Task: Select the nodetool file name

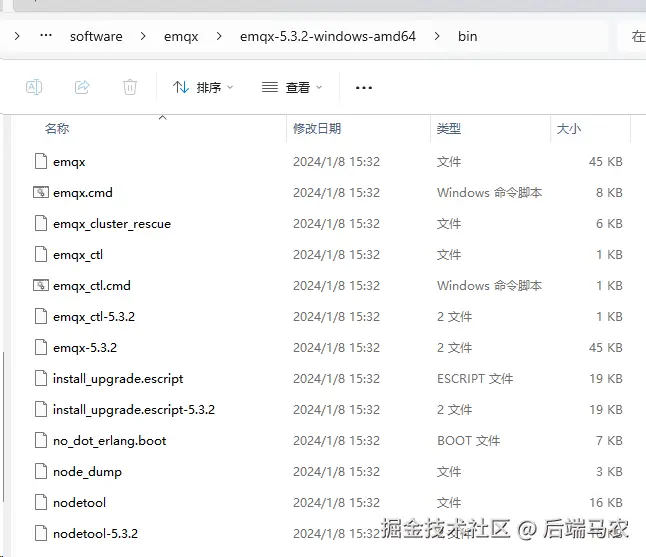Action: coord(80,503)
